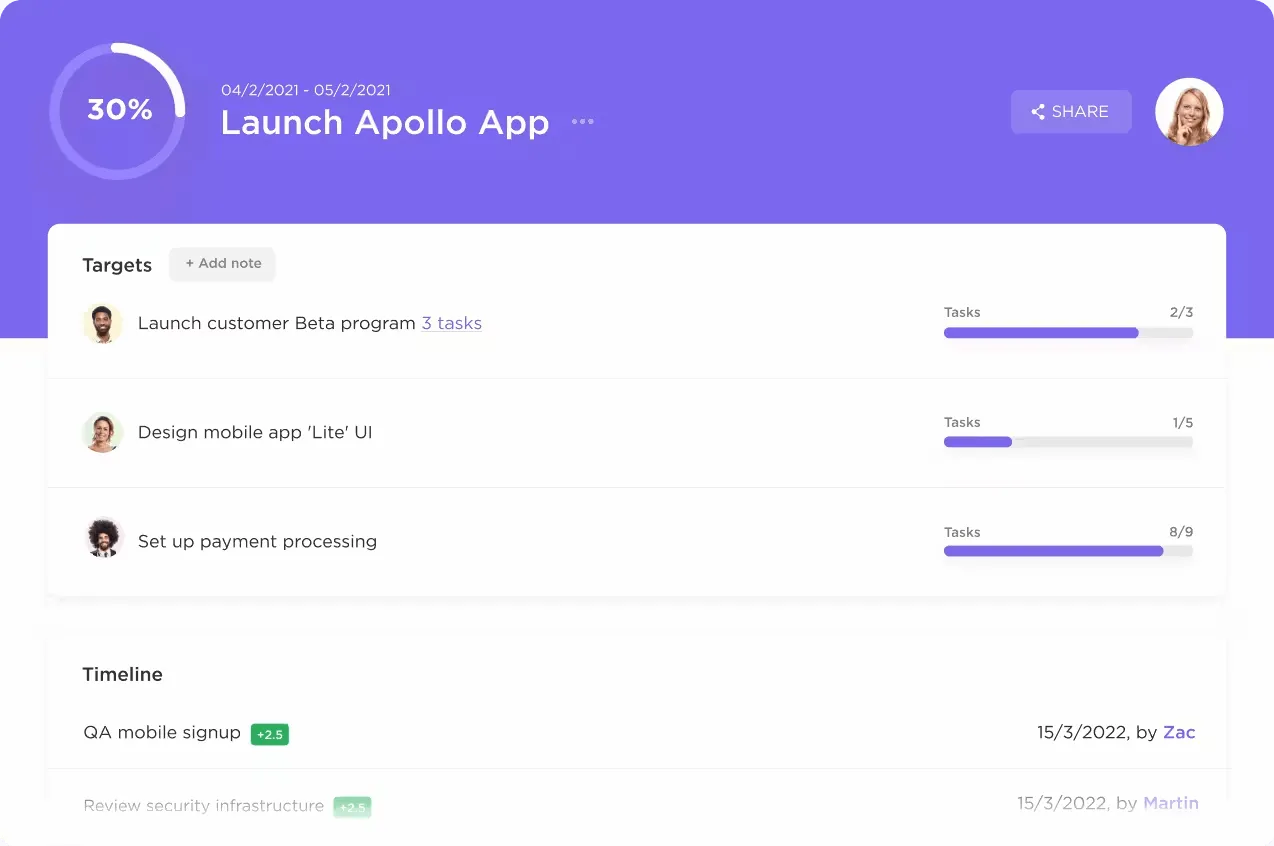
Task: Click the Launch Apollo App title
Action: (385, 122)
